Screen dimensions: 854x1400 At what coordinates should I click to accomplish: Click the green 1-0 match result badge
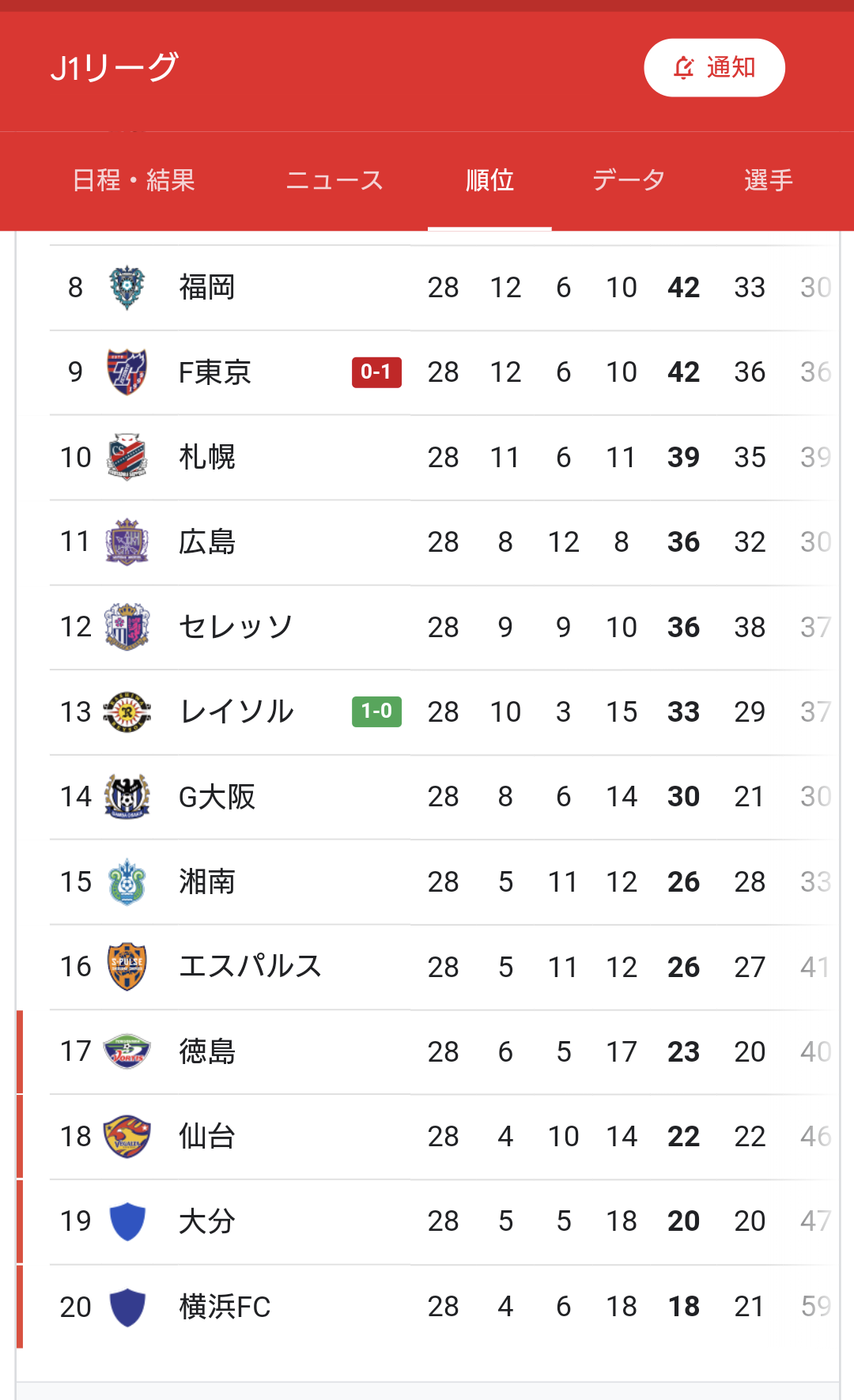point(376,712)
